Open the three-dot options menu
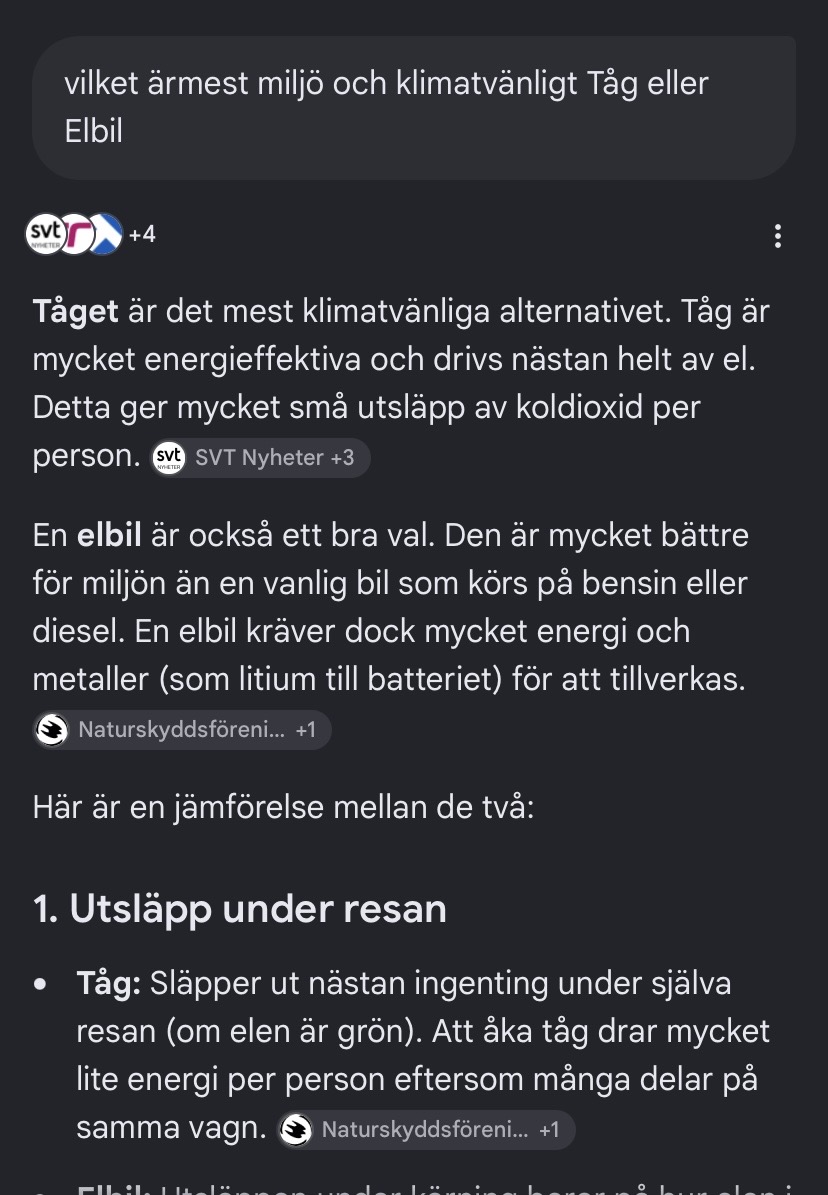The image size is (828, 1195). tap(777, 236)
